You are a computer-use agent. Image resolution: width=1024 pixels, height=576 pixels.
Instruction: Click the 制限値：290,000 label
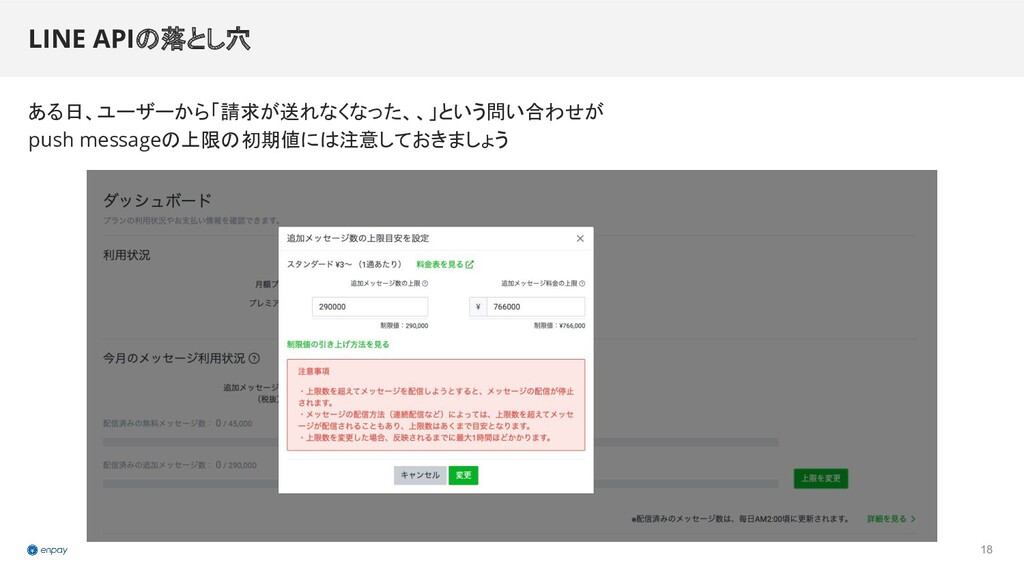404,325
